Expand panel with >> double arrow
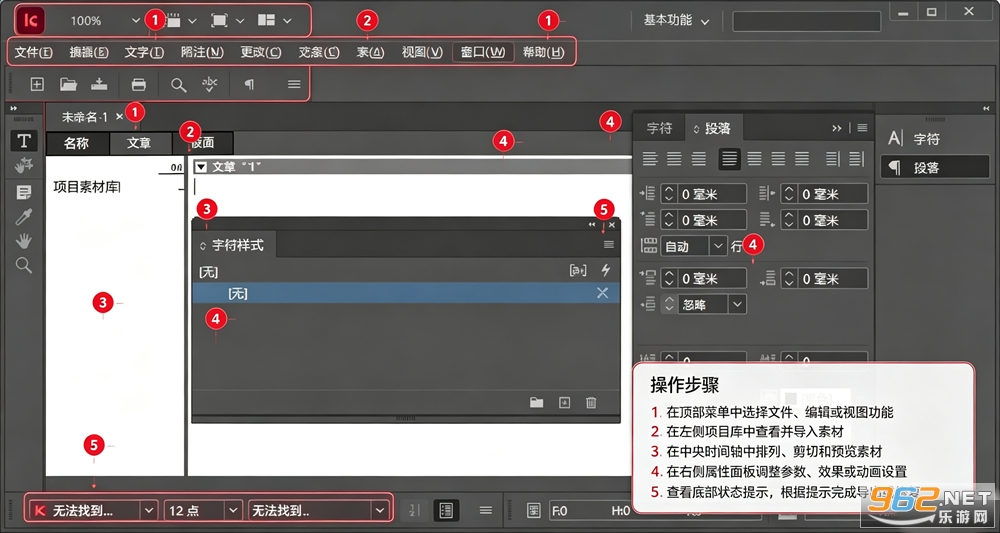The height and width of the screenshot is (533, 1000). click(x=837, y=128)
